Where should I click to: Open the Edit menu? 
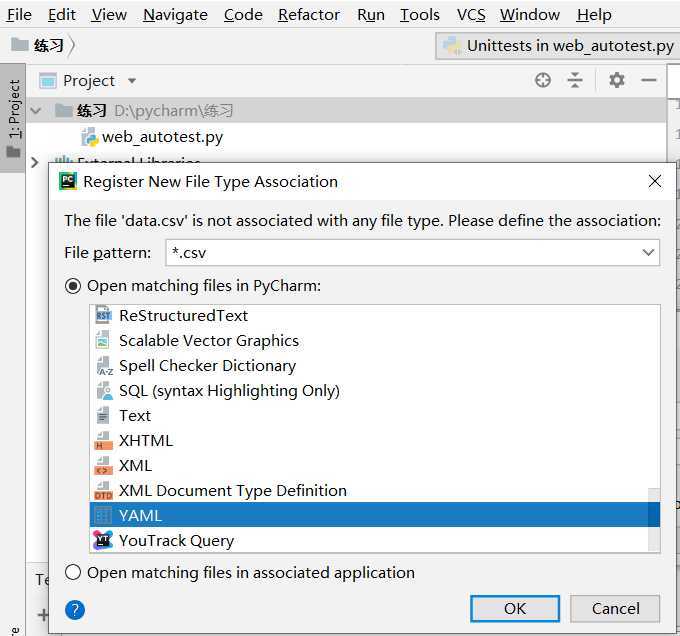point(62,15)
